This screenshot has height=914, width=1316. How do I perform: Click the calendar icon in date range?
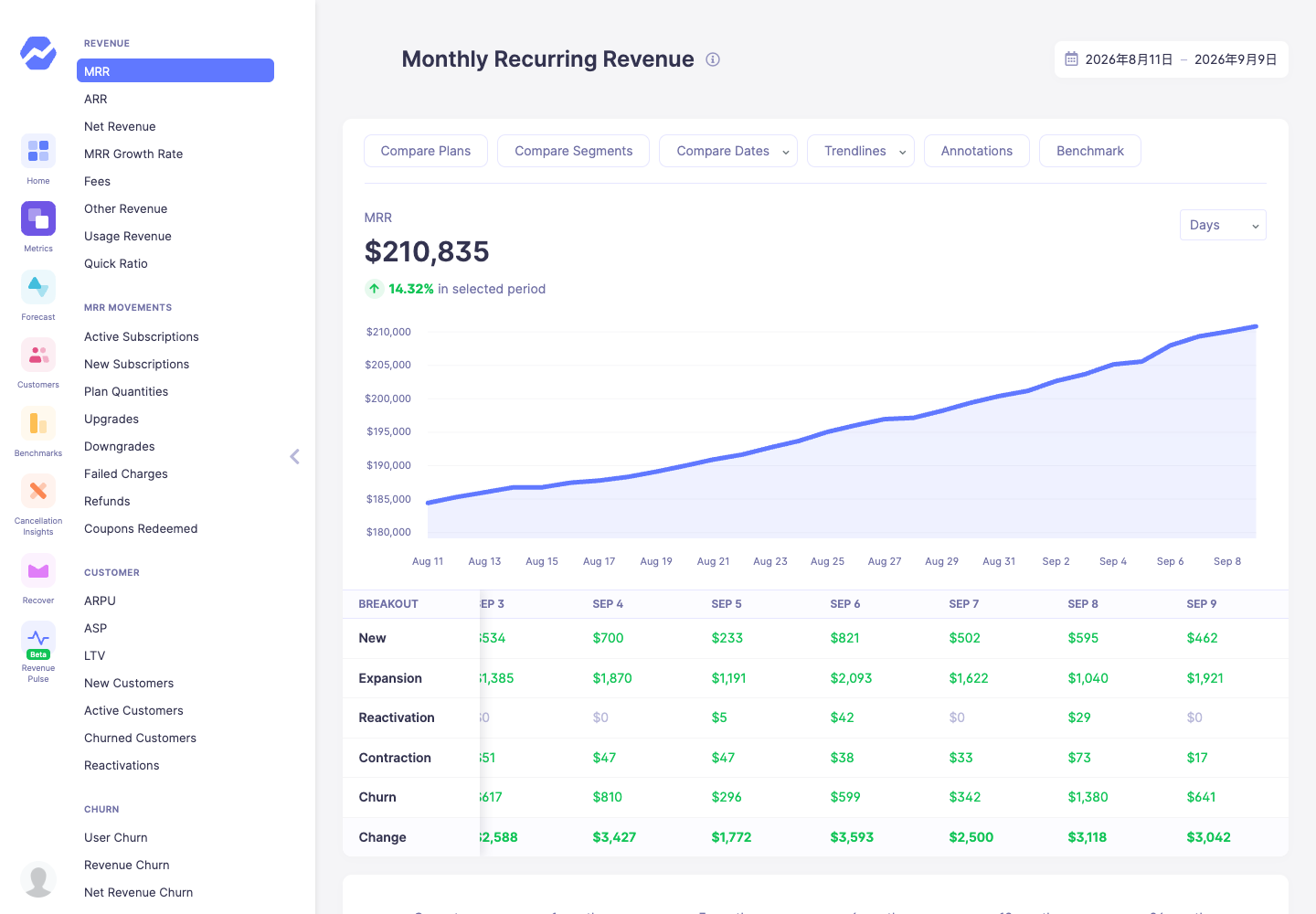pos(1071,59)
